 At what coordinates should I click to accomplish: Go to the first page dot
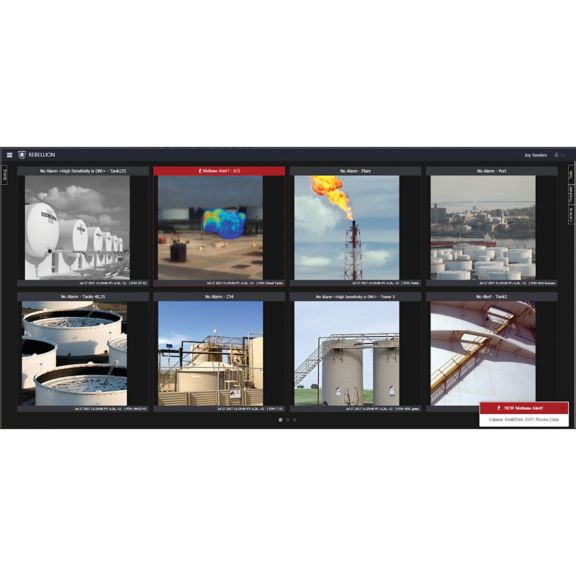click(x=281, y=420)
